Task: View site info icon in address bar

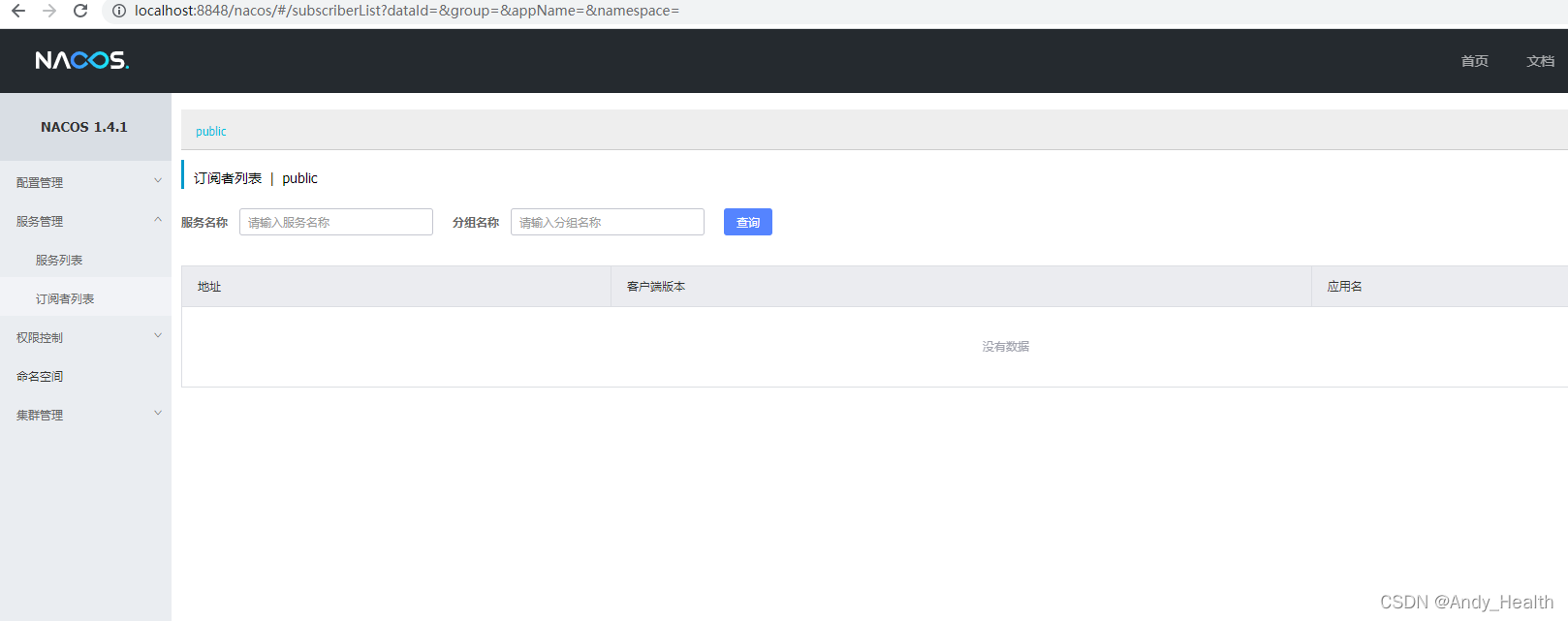Action: point(119,11)
